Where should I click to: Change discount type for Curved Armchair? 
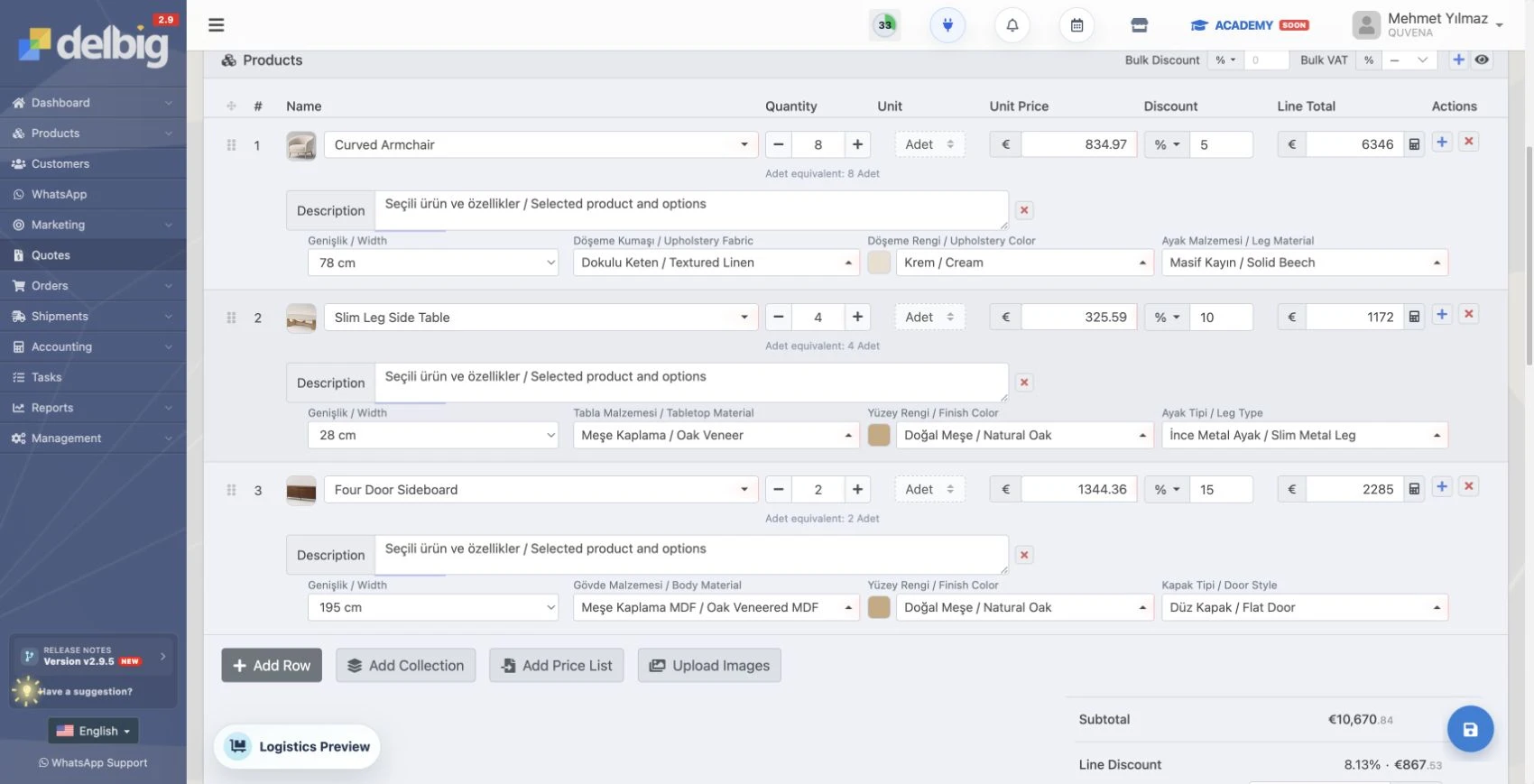tap(1167, 144)
